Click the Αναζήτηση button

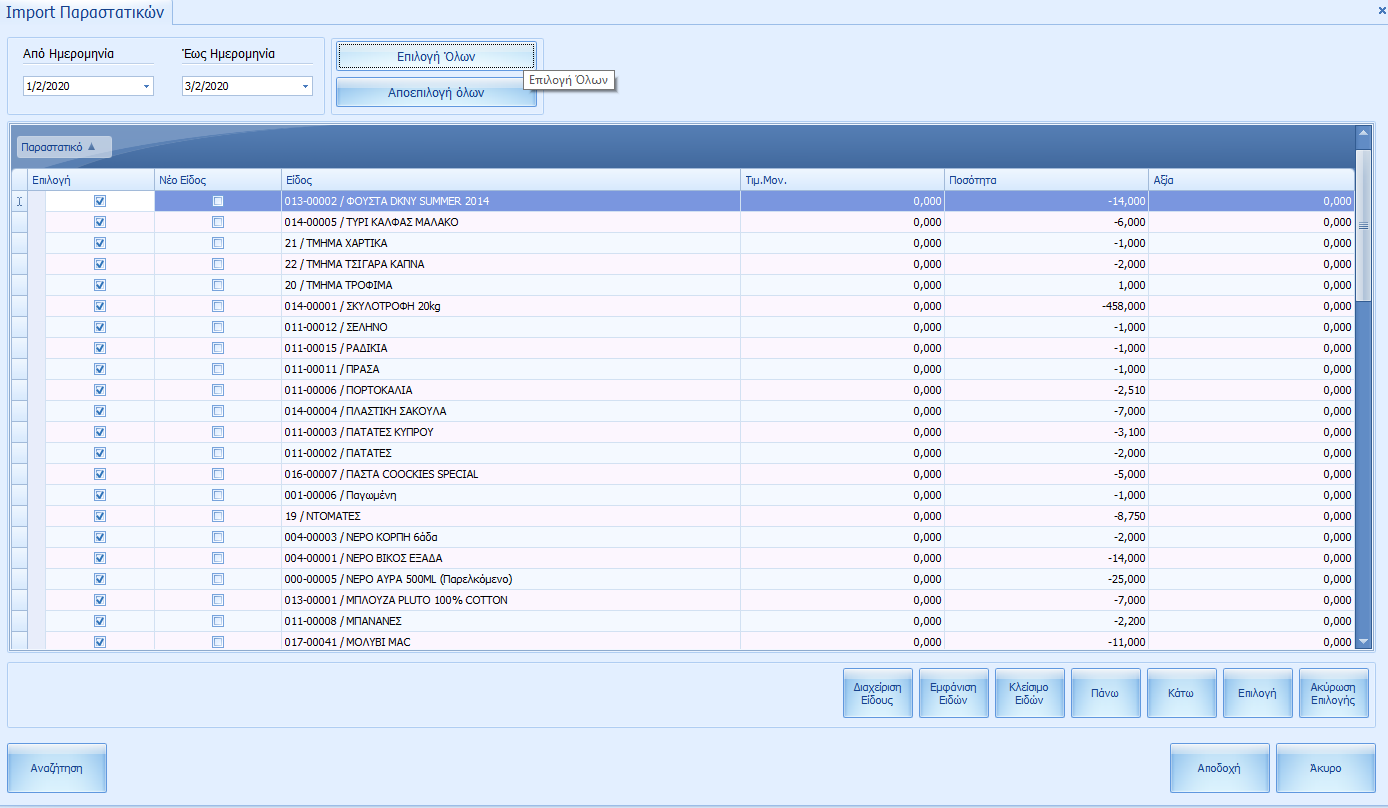tap(57, 769)
